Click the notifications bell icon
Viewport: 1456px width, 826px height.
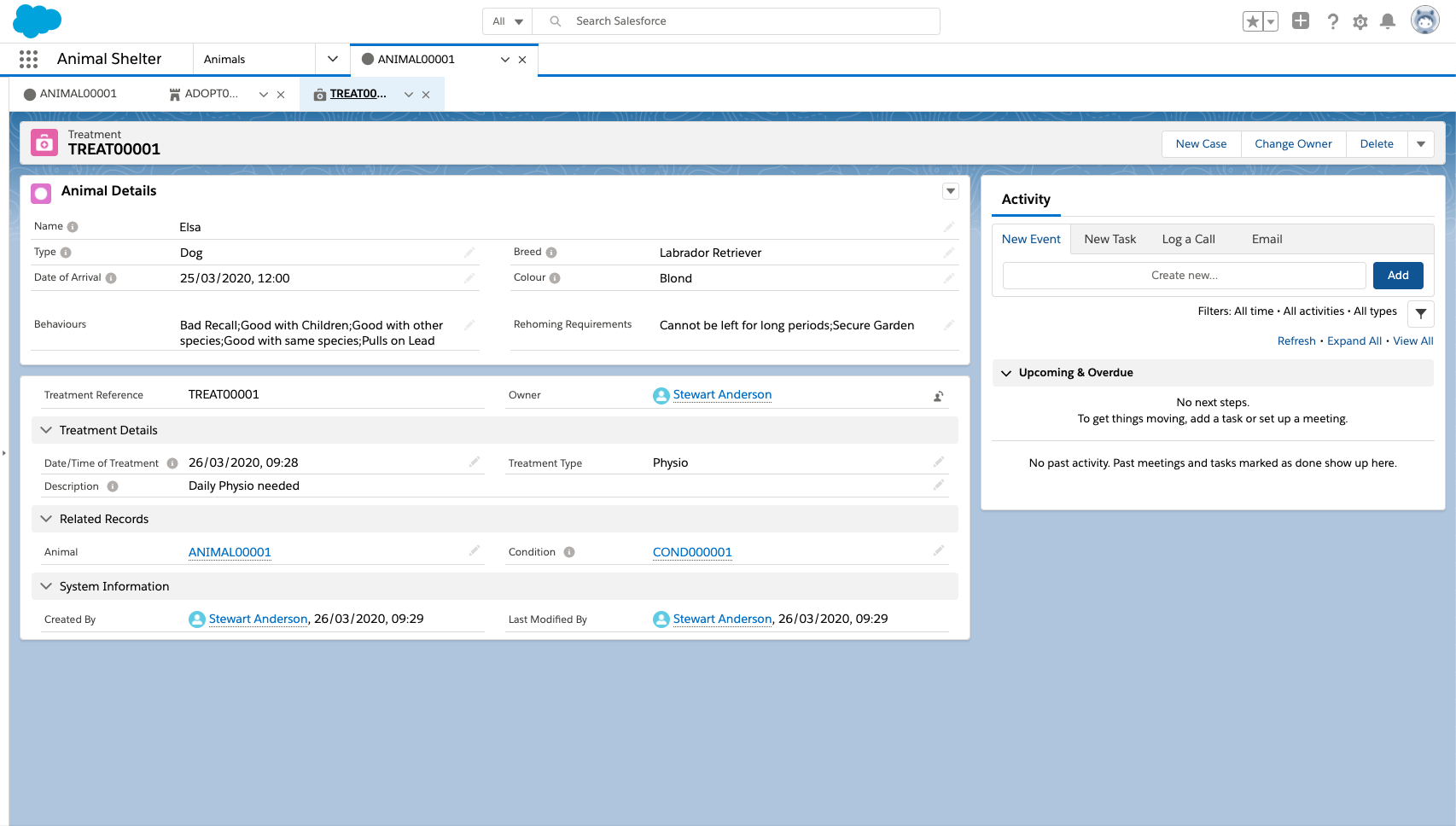pos(1388,21)
